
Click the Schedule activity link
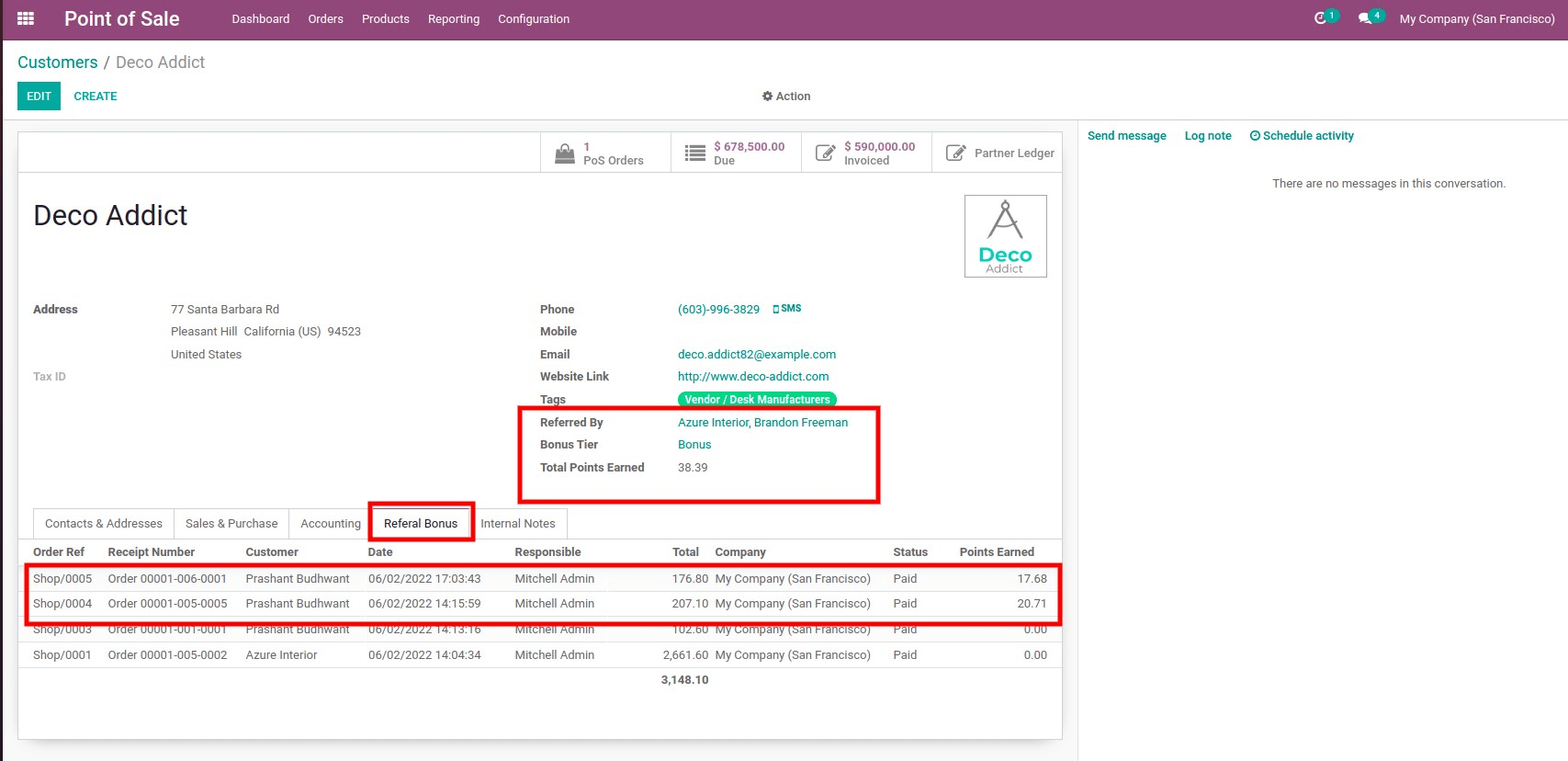coord(1302,136)
